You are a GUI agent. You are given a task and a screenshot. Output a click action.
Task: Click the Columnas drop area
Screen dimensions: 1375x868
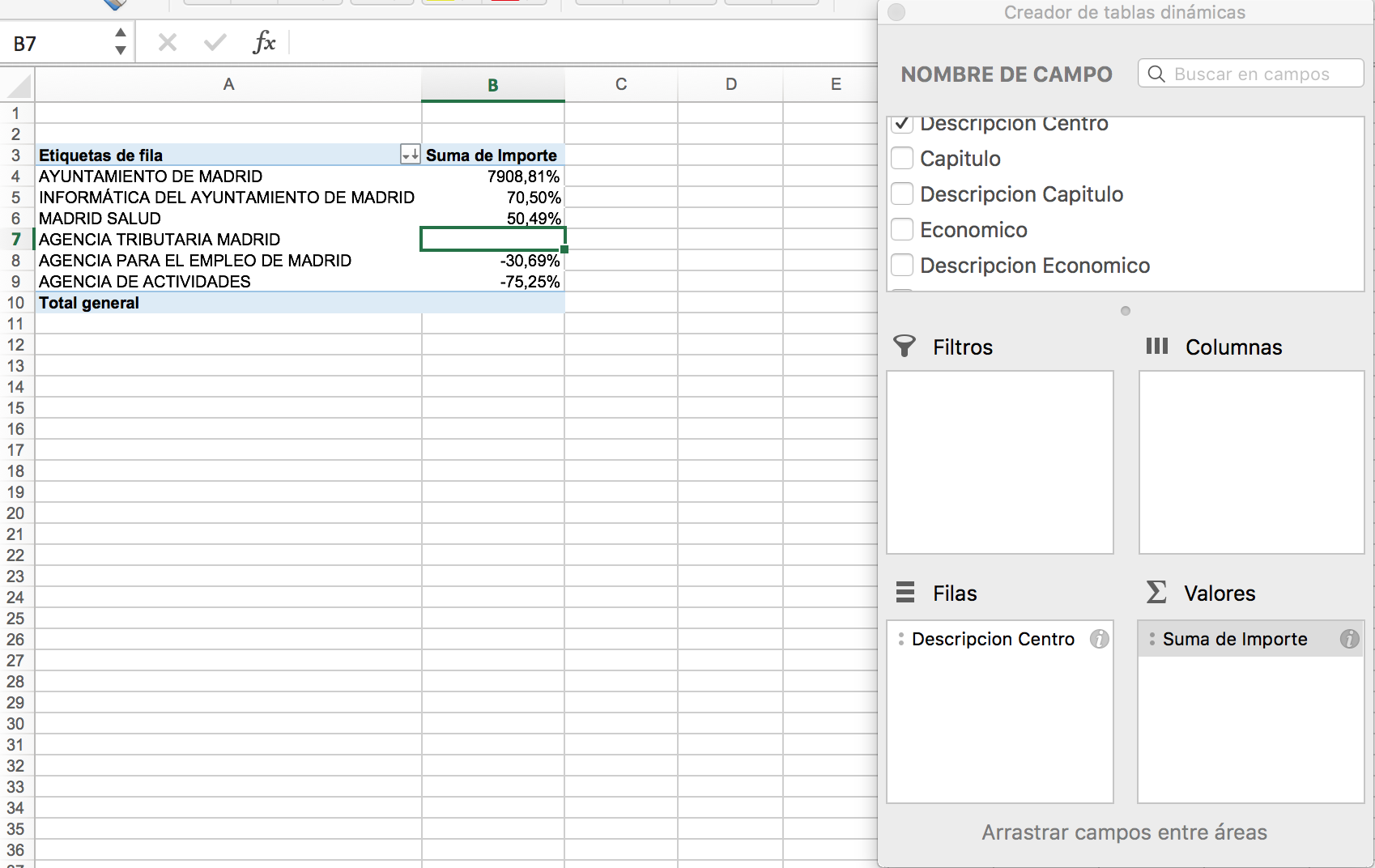pos(1251,462)
